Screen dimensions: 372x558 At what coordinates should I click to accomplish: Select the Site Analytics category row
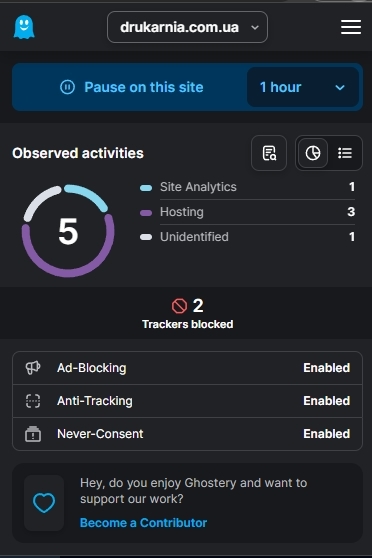click(x=247, y=187)
